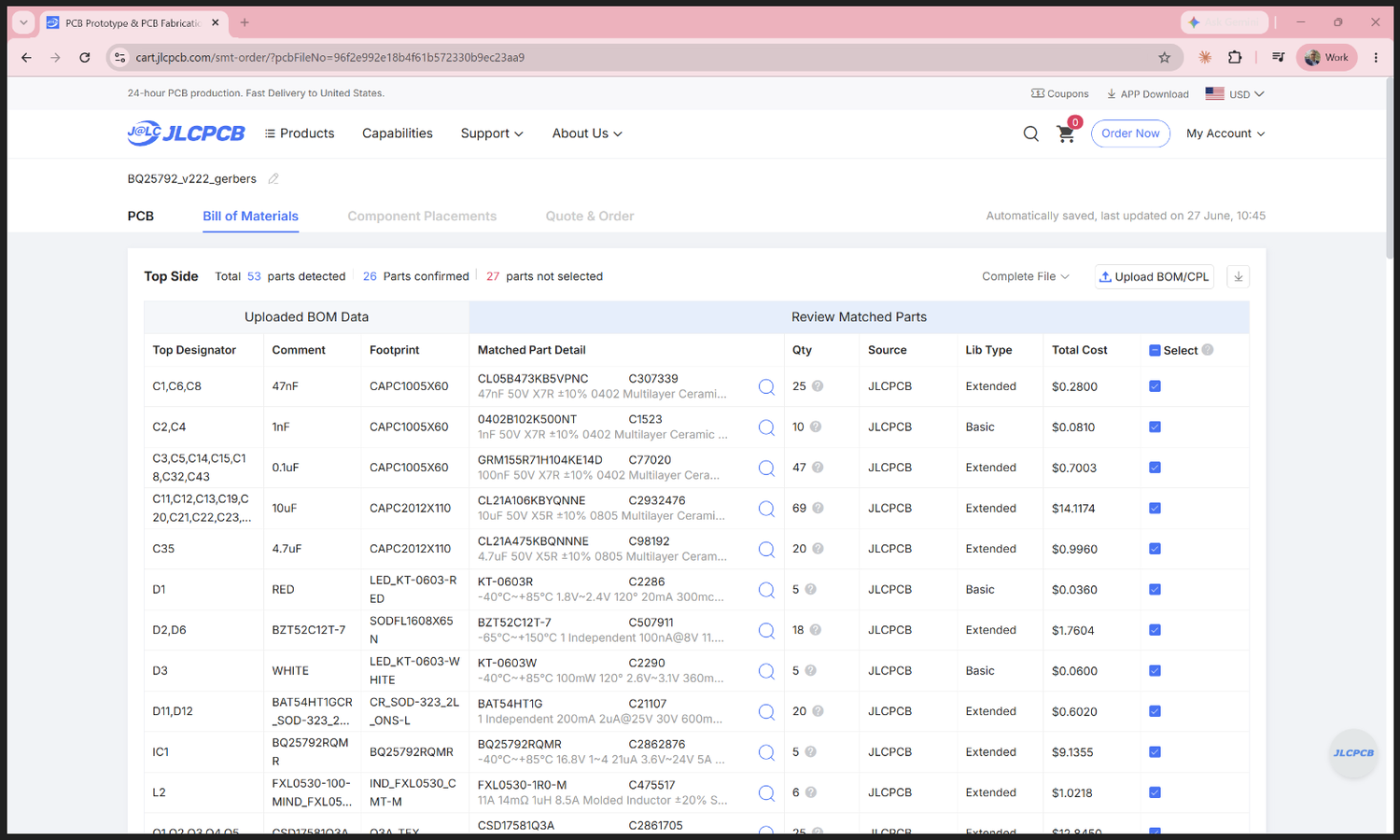Click the Order Now button

tap(1130, 133)
